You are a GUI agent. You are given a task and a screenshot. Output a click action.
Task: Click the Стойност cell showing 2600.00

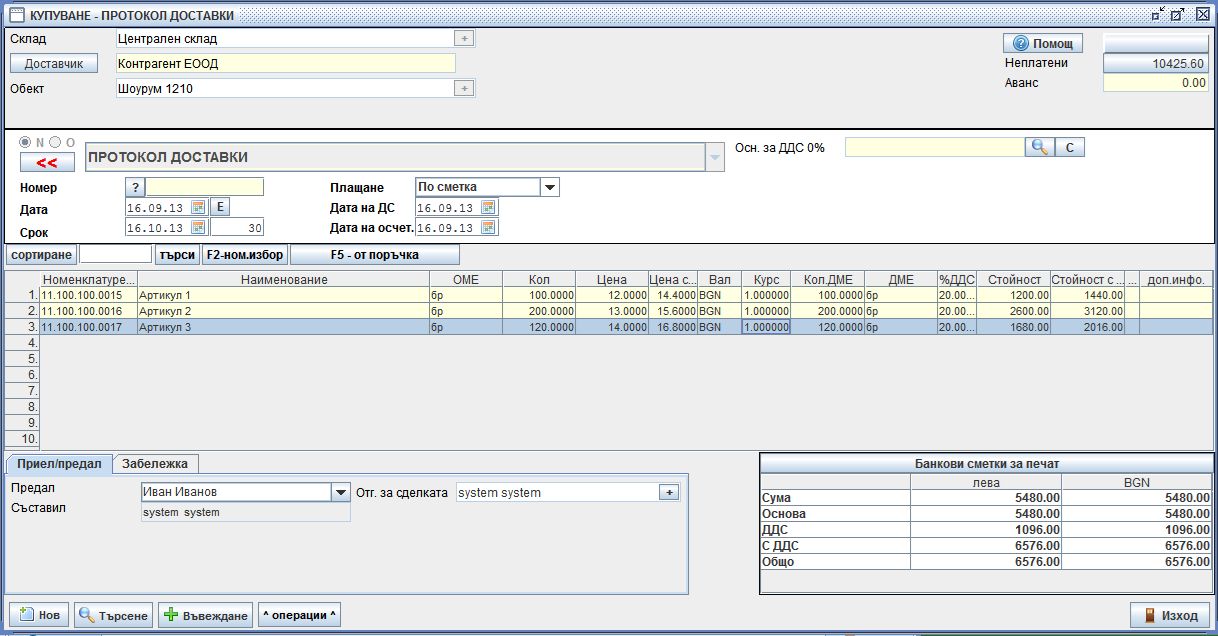point(1015,311)
